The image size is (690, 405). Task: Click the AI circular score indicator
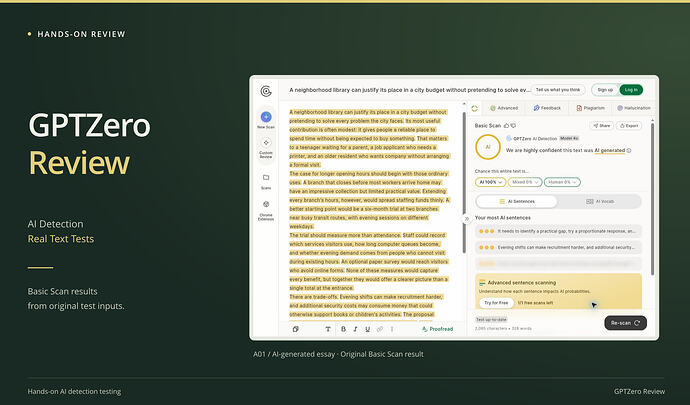pos(488,147)
